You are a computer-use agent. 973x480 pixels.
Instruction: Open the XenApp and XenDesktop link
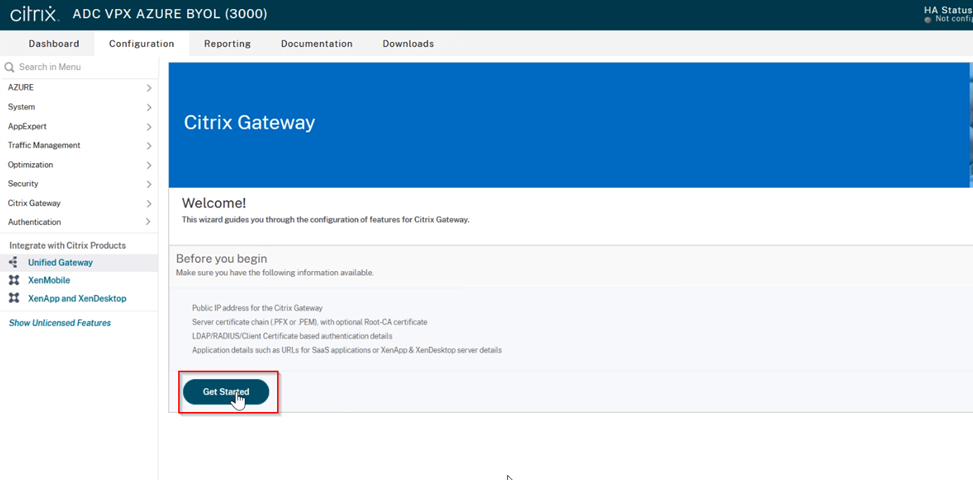click(77, 298)
